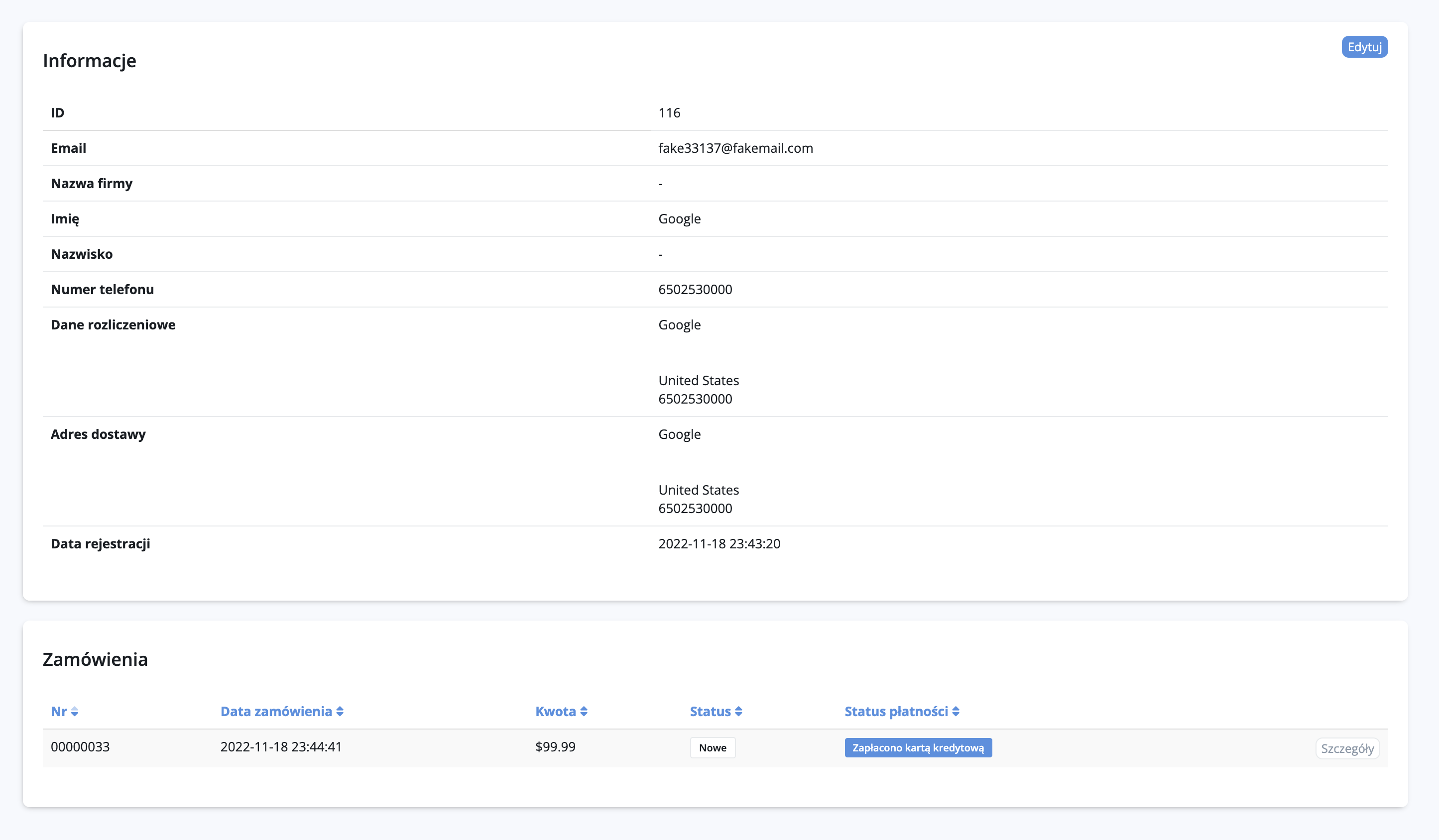The height and width of the screenshot is (840, 1439).
Task: Click the Zamówienia section heading
Action: 96,660
